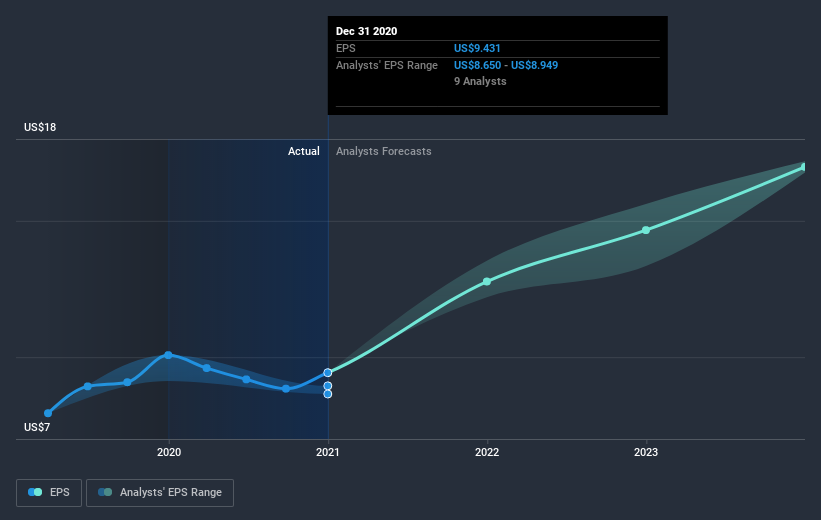Click the EPS value US$9.431 in tooltip

pos(477,48)
